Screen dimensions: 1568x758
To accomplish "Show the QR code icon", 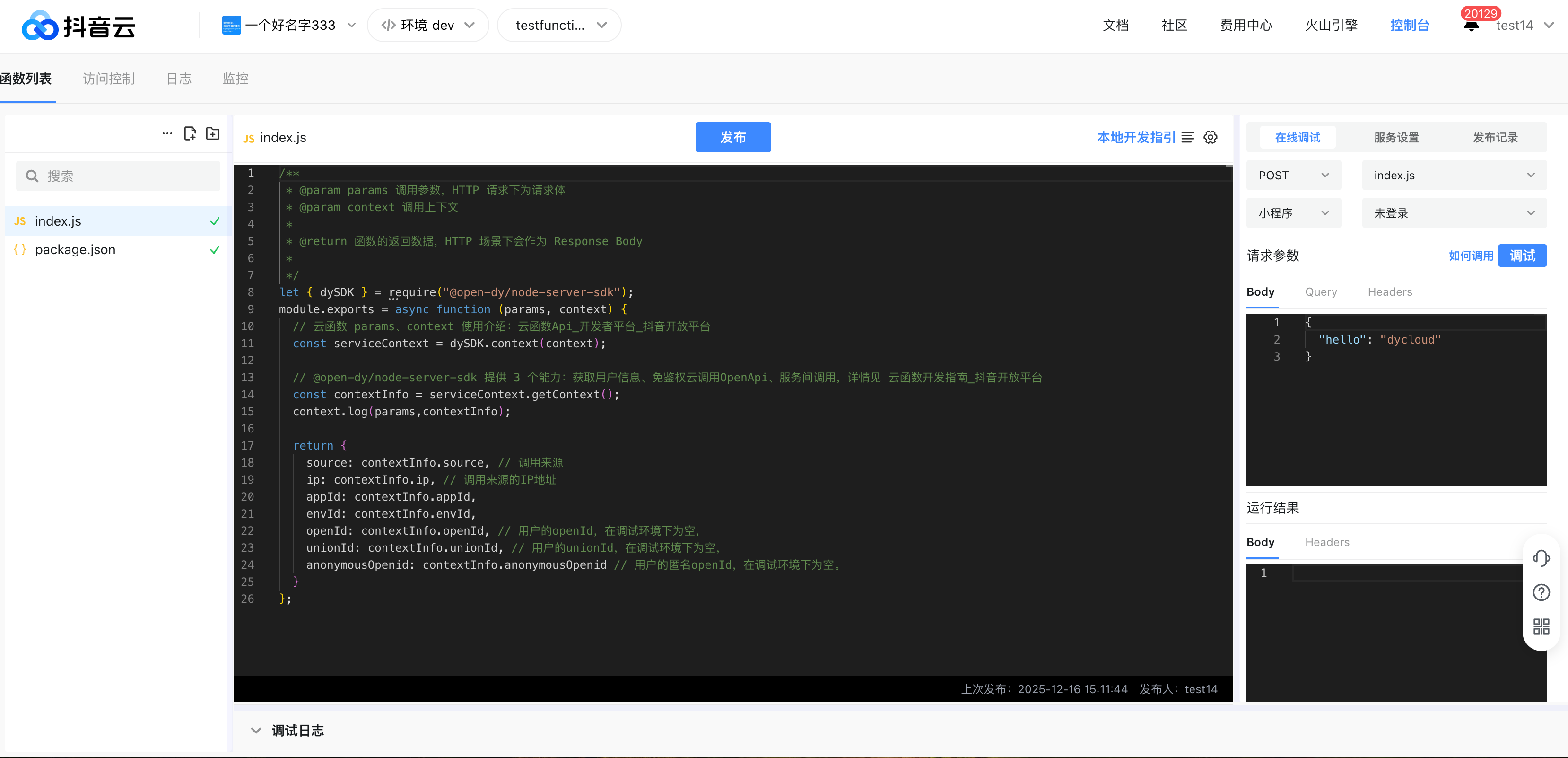I will click(1541, 626).
